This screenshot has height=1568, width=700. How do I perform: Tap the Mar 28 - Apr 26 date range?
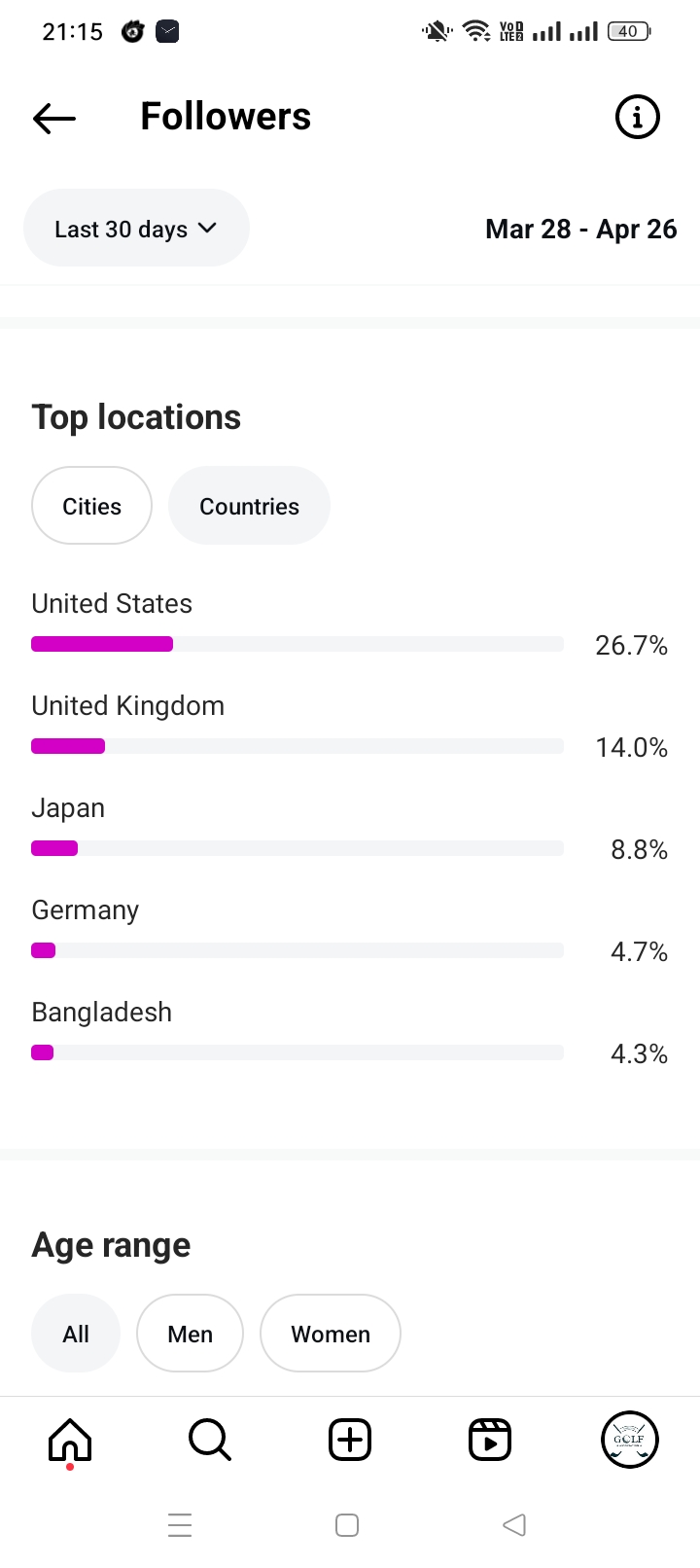580,230
